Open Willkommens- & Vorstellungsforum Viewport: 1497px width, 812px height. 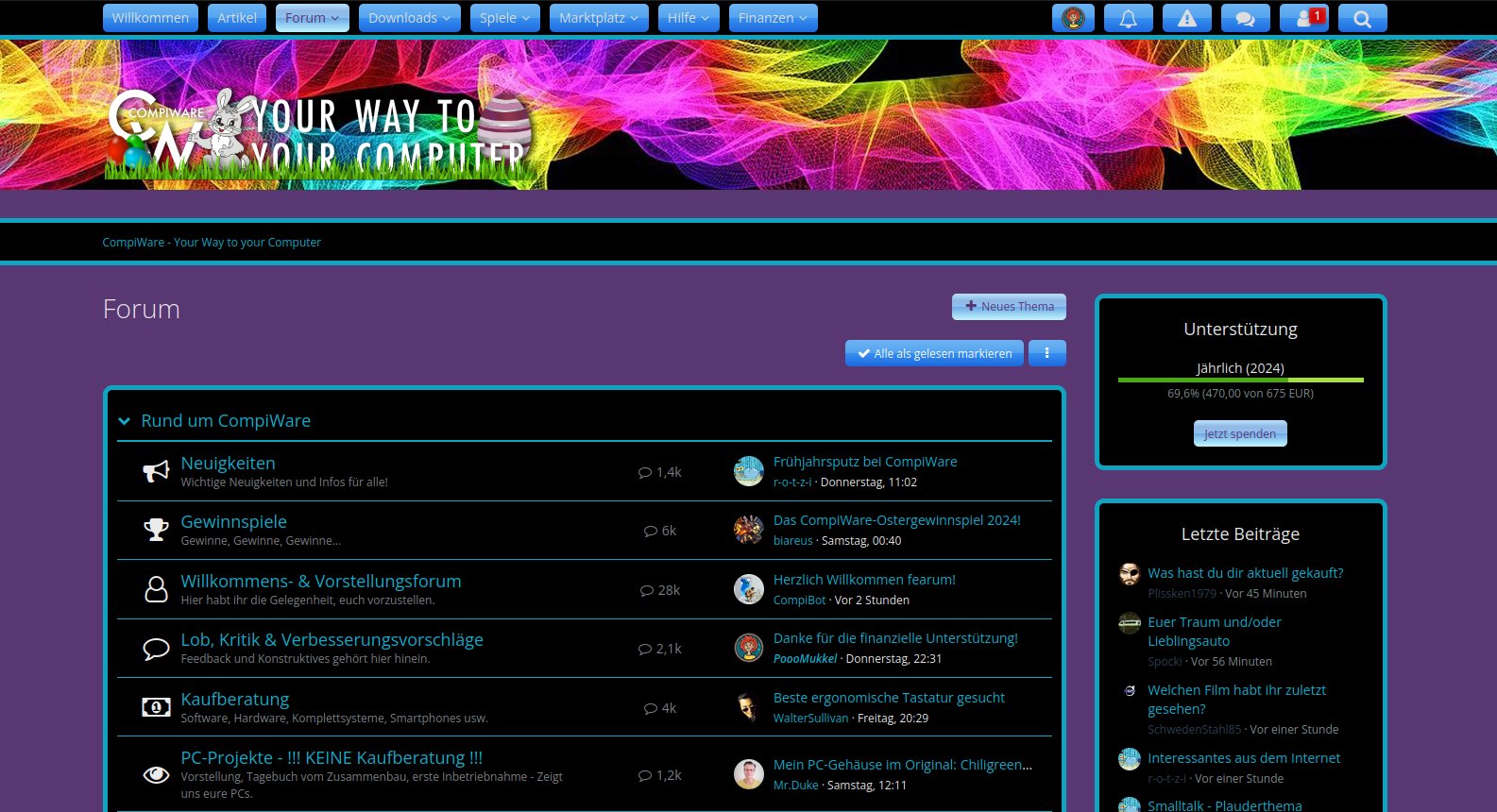pos(321,581)
